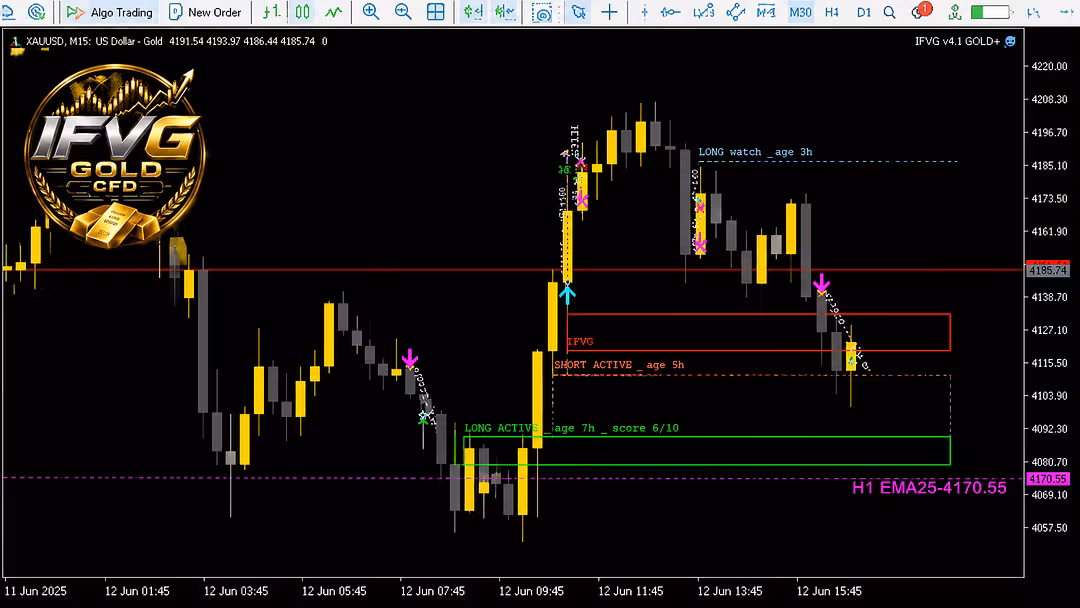Select the vertical line drawing tool
Screen dimensions: 1080x608
pyautogui.click(x=645, y=12)
